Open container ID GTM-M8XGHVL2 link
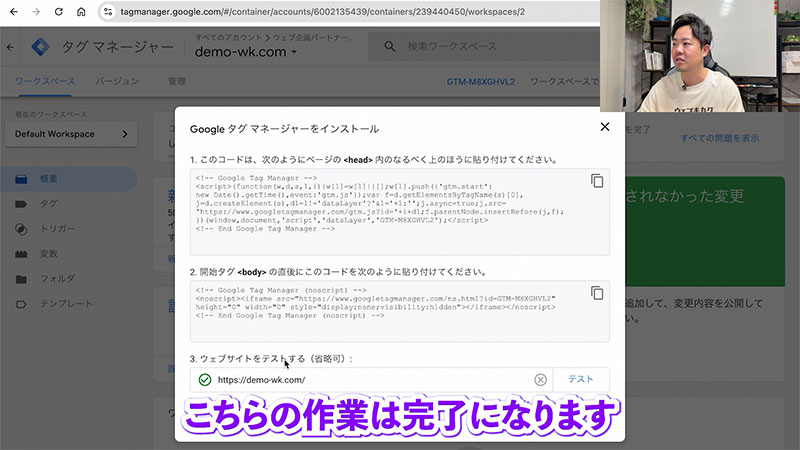The image size is (800, 450). 481,82
